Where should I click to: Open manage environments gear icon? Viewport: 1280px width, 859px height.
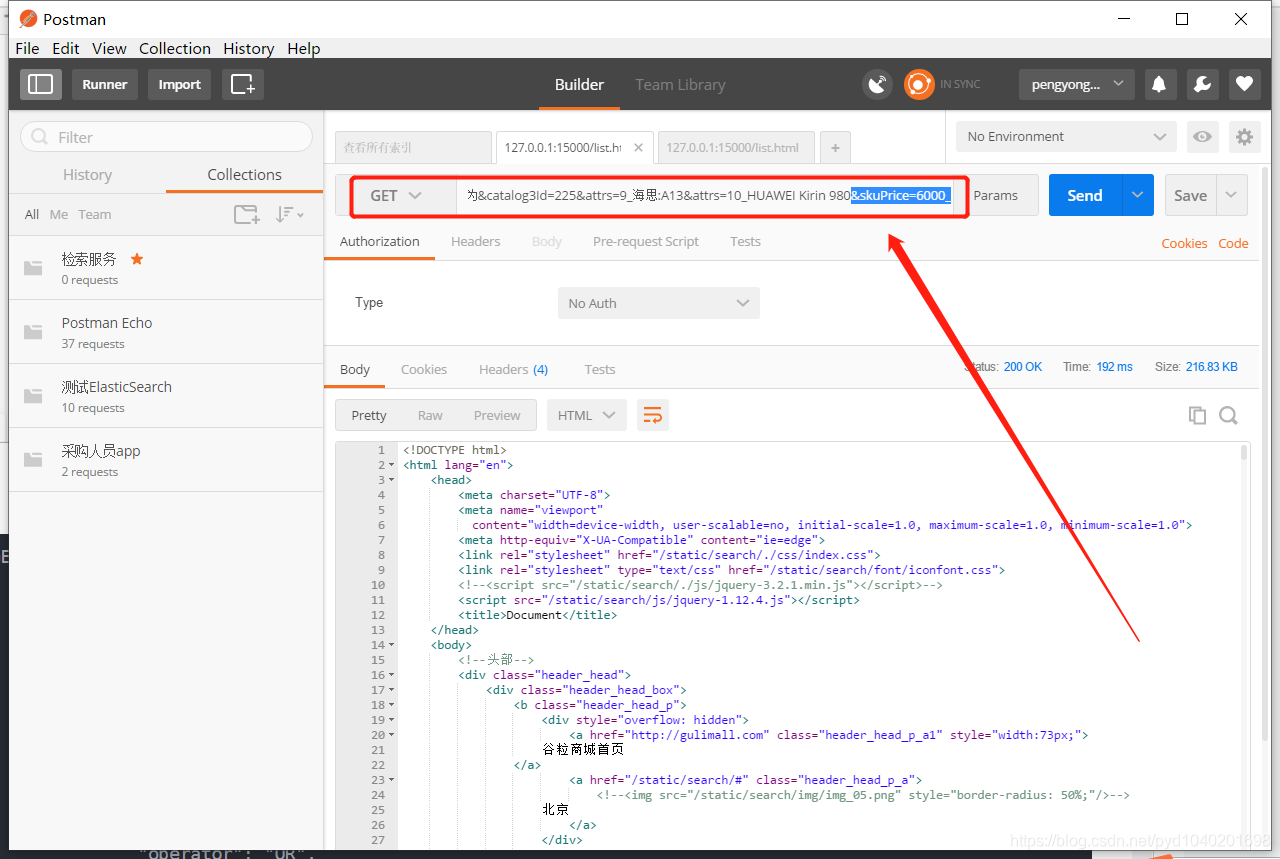1244,137
